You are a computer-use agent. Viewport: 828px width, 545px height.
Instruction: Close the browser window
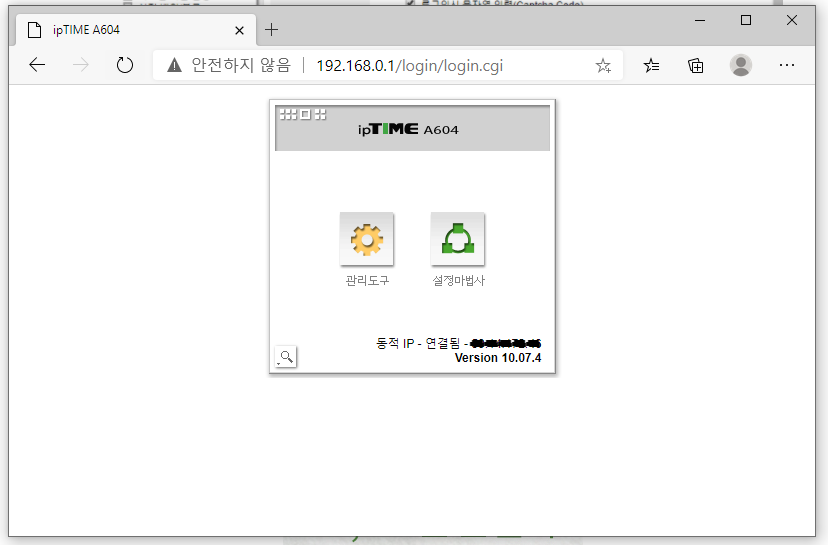792,20
